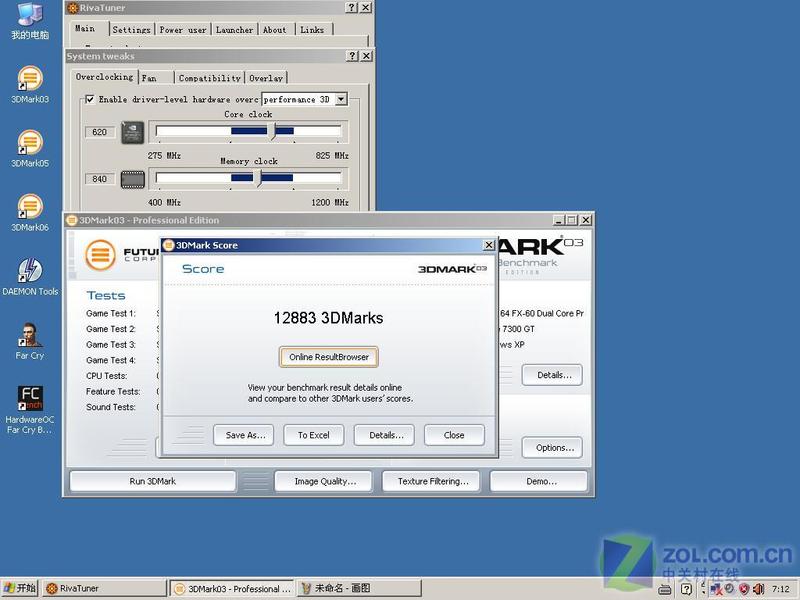The width and height of the screenshot is (800, 600).
Task: Open the Links tab in RivaTuner
Action: pos(312,30)
